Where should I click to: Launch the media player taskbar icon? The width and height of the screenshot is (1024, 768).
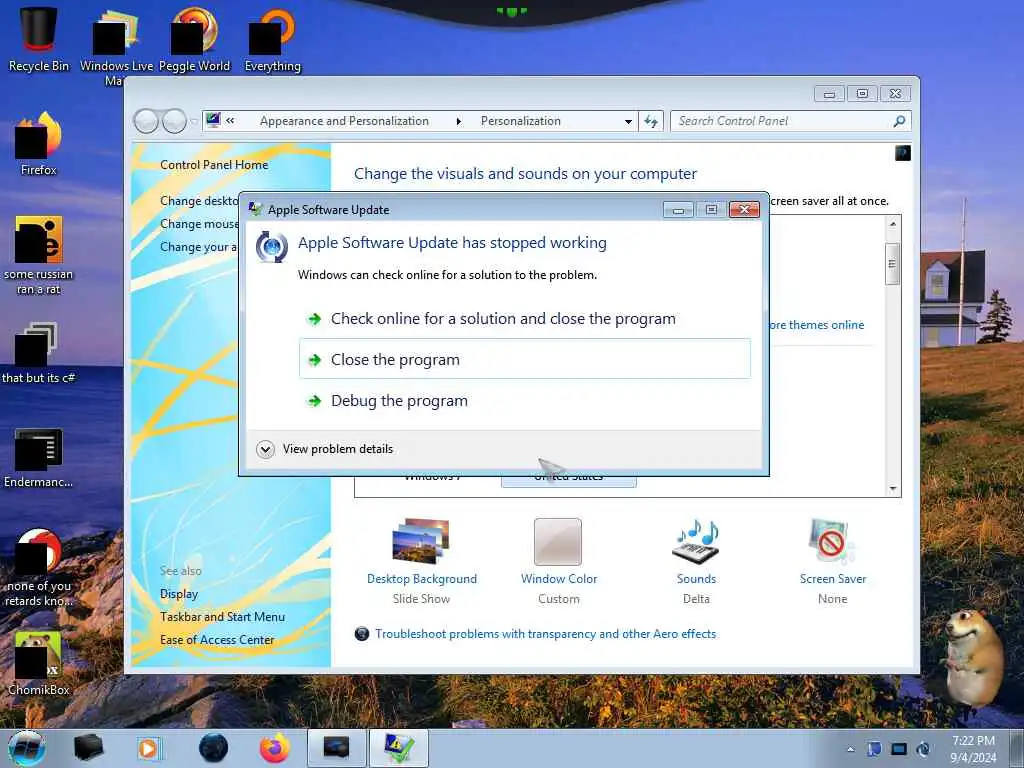[150, 748]
